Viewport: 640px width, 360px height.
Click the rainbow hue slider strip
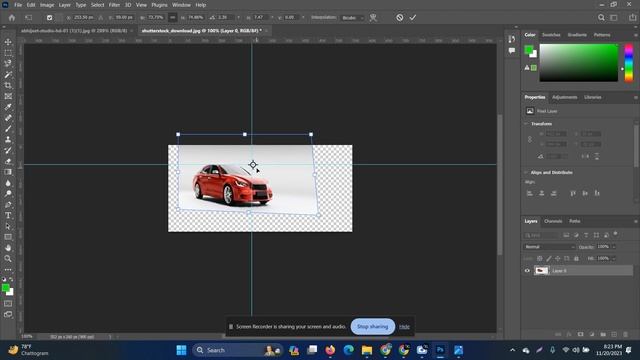point(629,62)
